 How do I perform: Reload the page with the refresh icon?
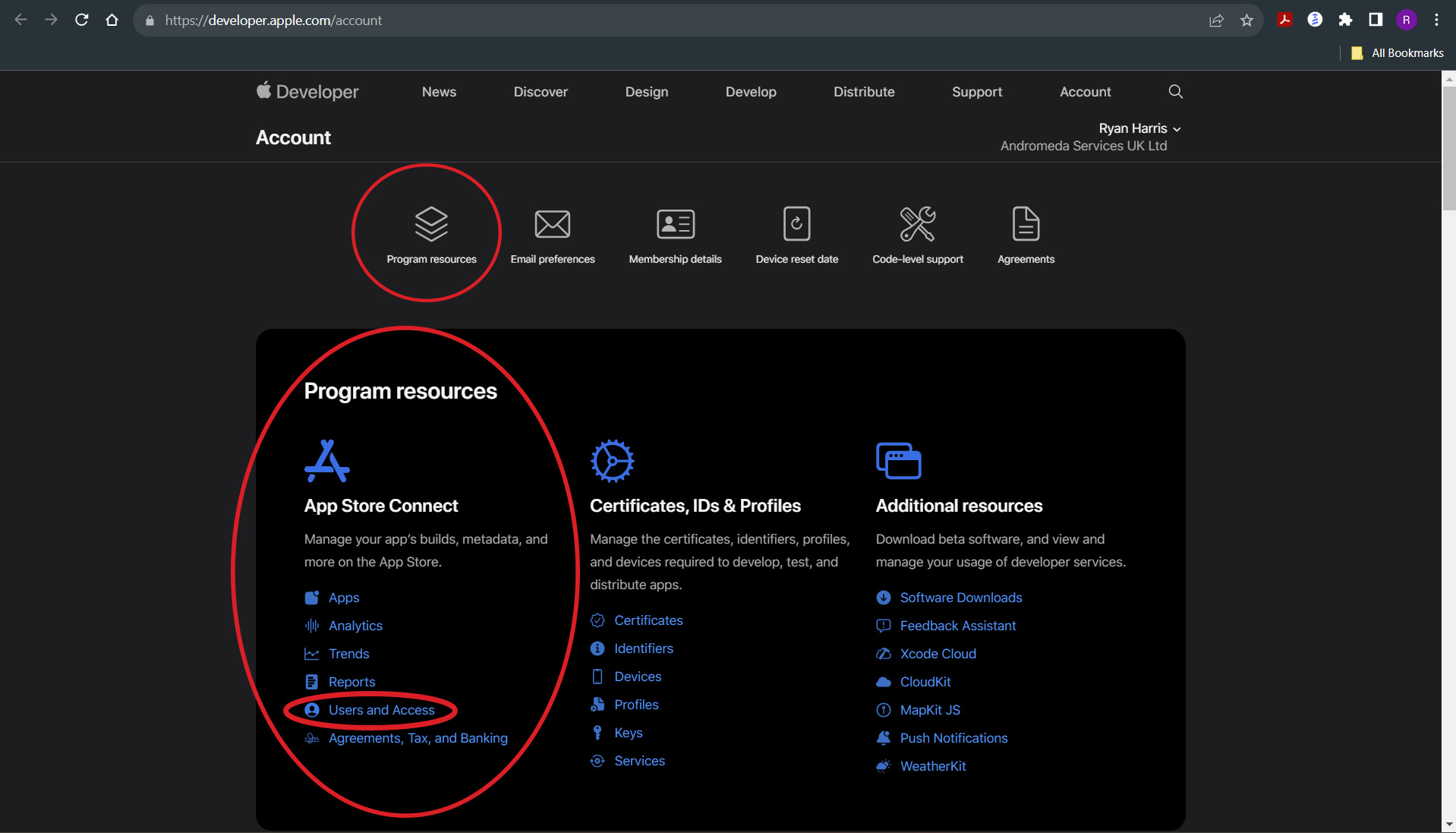82,21
